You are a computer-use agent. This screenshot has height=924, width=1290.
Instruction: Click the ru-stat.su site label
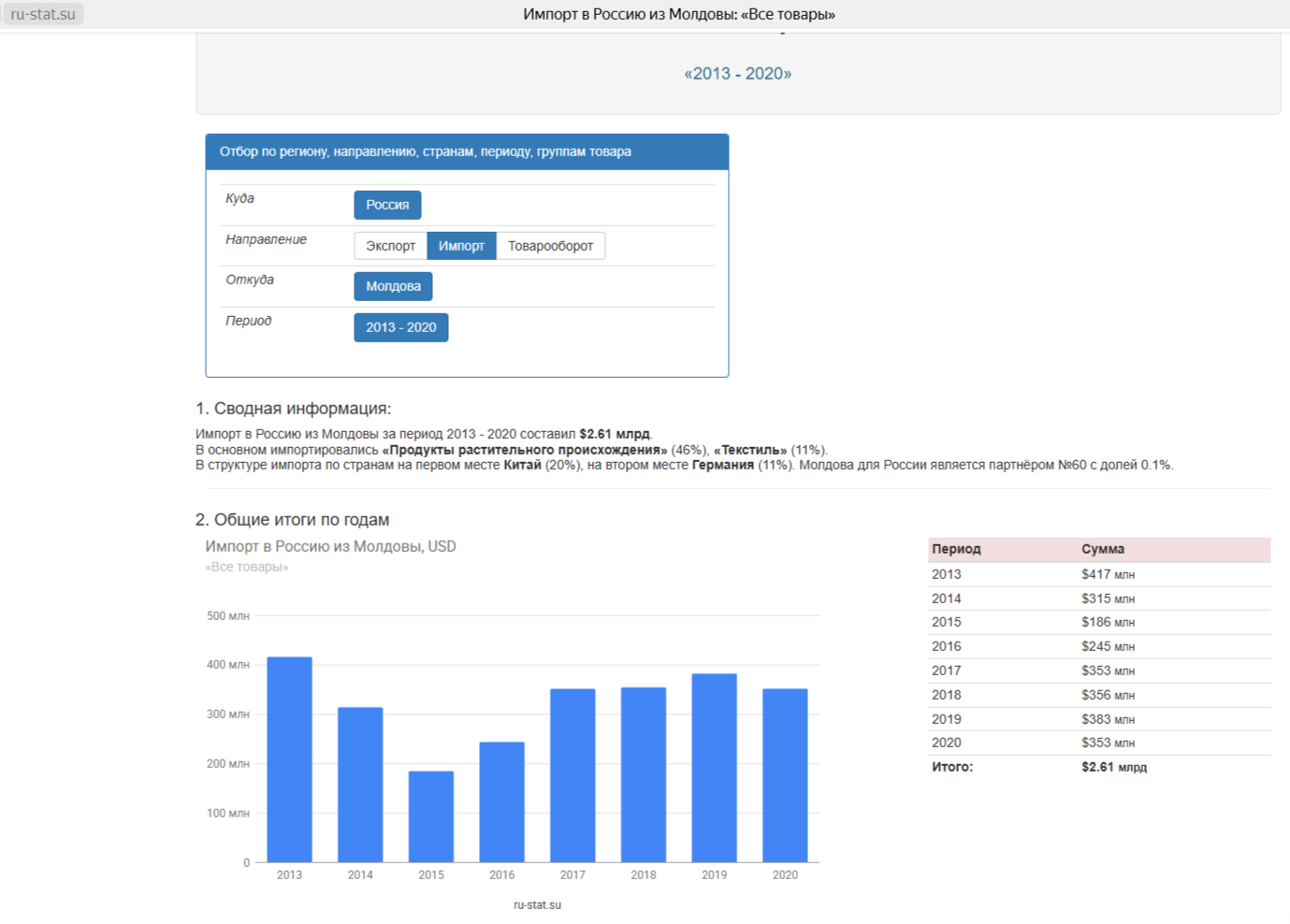tap(43, 14)
